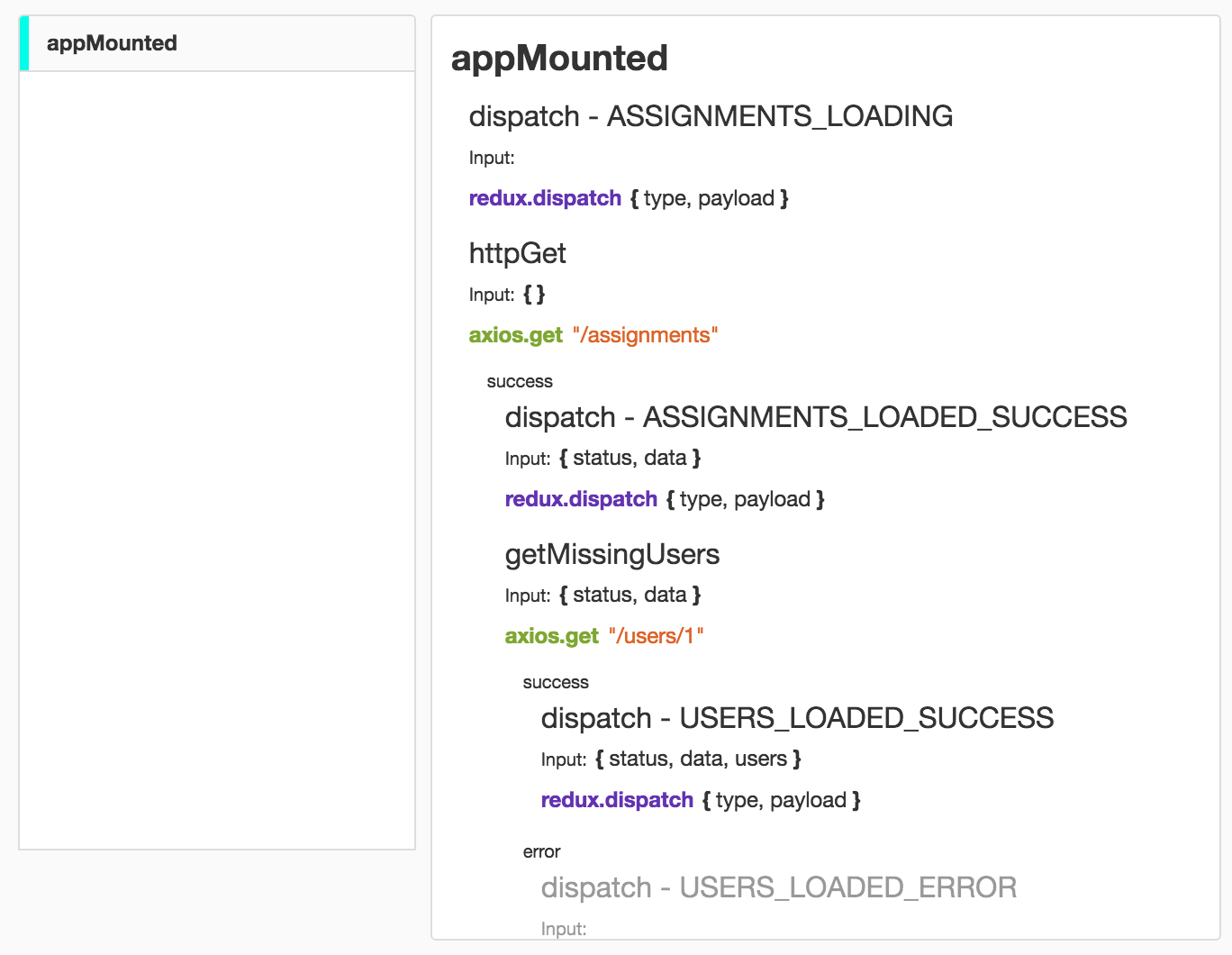Click the { status, data } input under getMissingUsers
The image size is (1232, 955).
(630, 595)
